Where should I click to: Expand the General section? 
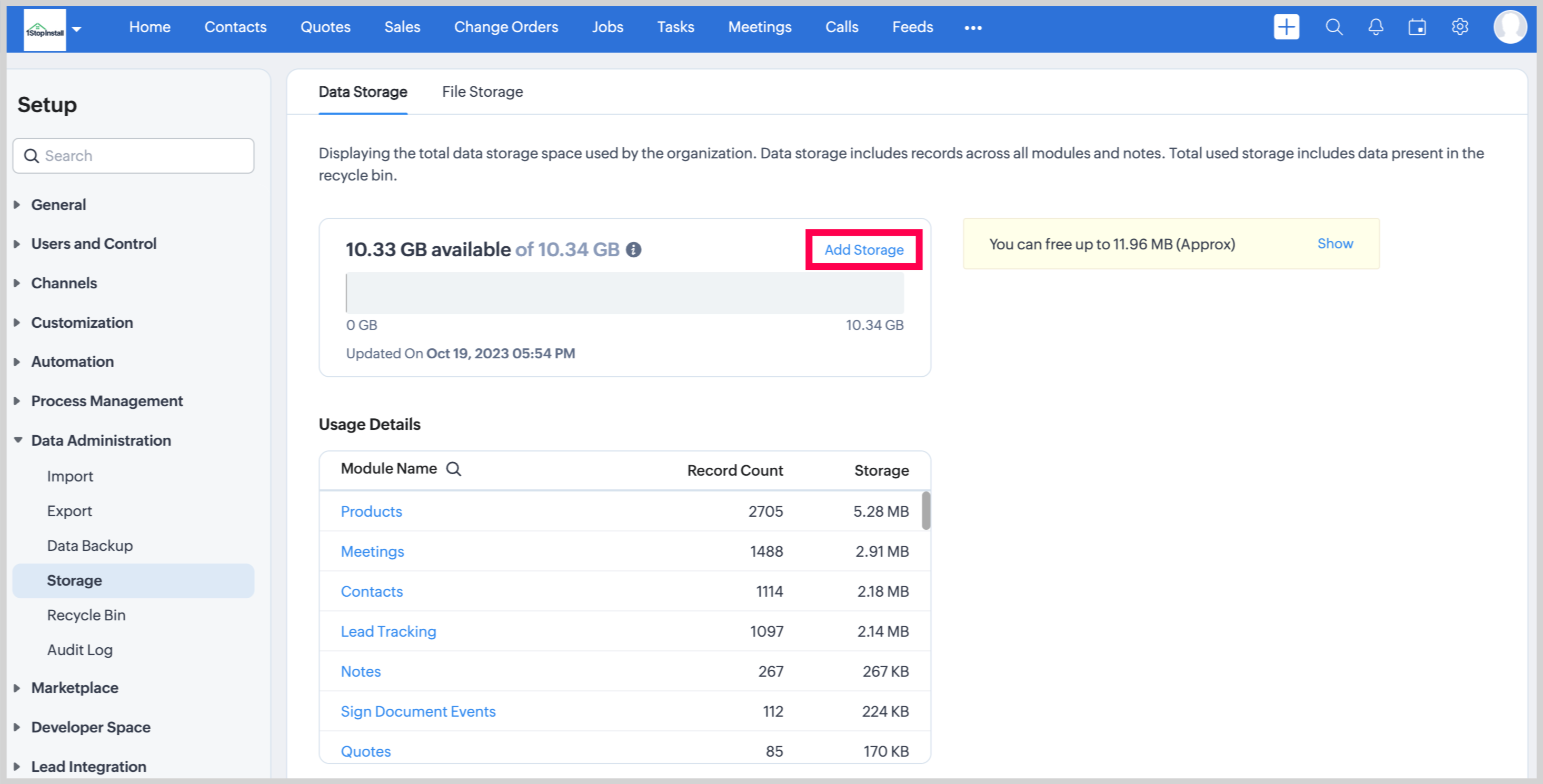[58, 205]
